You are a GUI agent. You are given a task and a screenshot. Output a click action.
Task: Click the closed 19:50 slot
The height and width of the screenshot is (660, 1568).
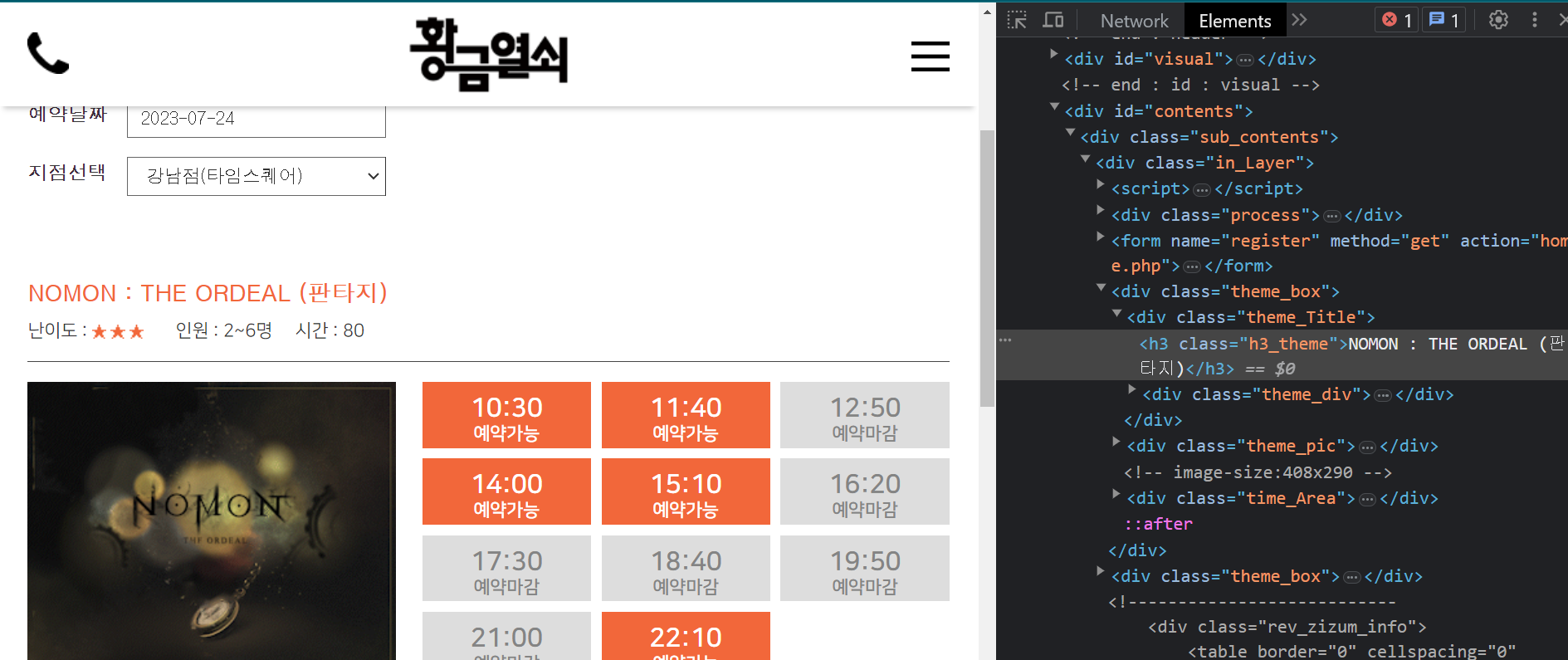865,568
